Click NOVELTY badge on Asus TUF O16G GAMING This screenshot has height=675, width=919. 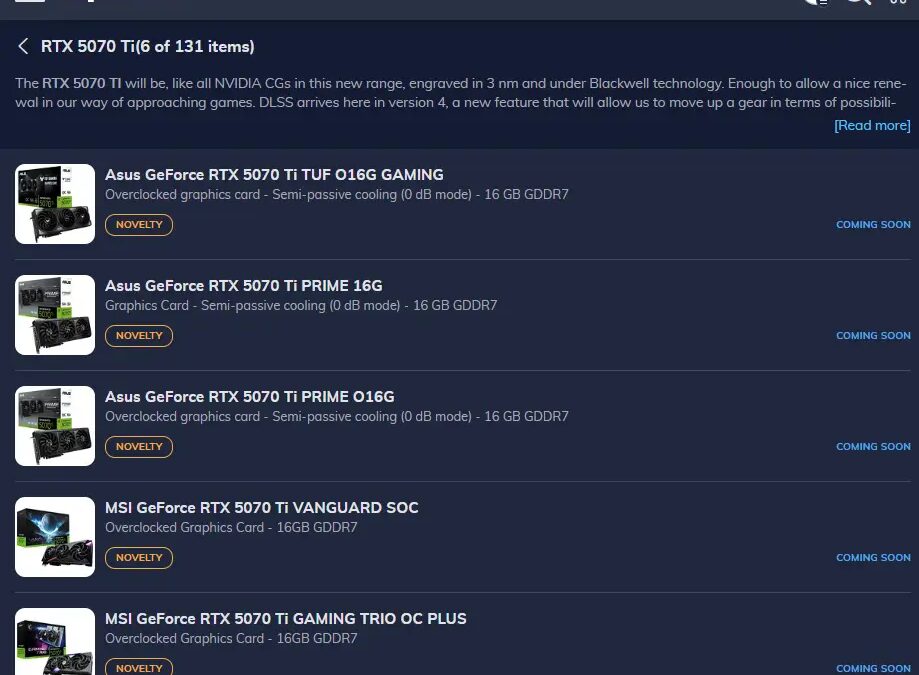139,224
